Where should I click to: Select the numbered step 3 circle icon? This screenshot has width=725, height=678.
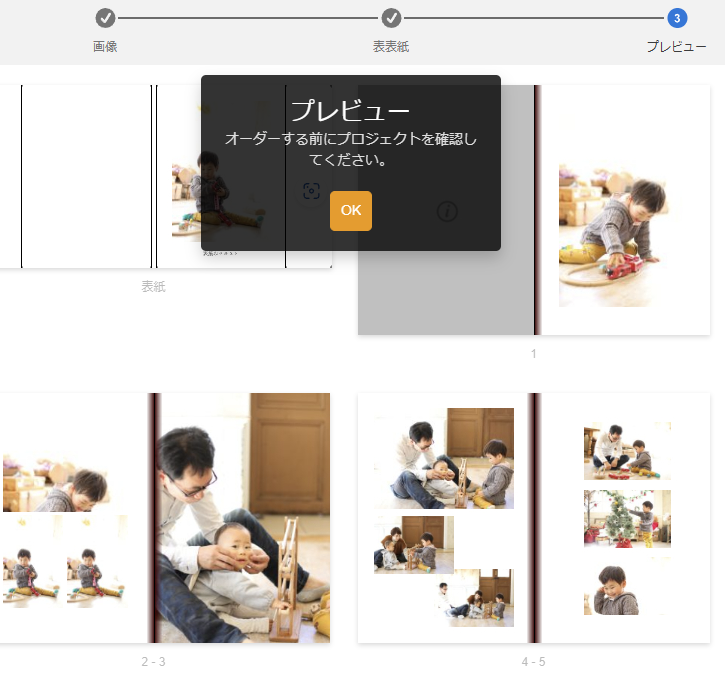pyautogui.click(x=677, y=18)
